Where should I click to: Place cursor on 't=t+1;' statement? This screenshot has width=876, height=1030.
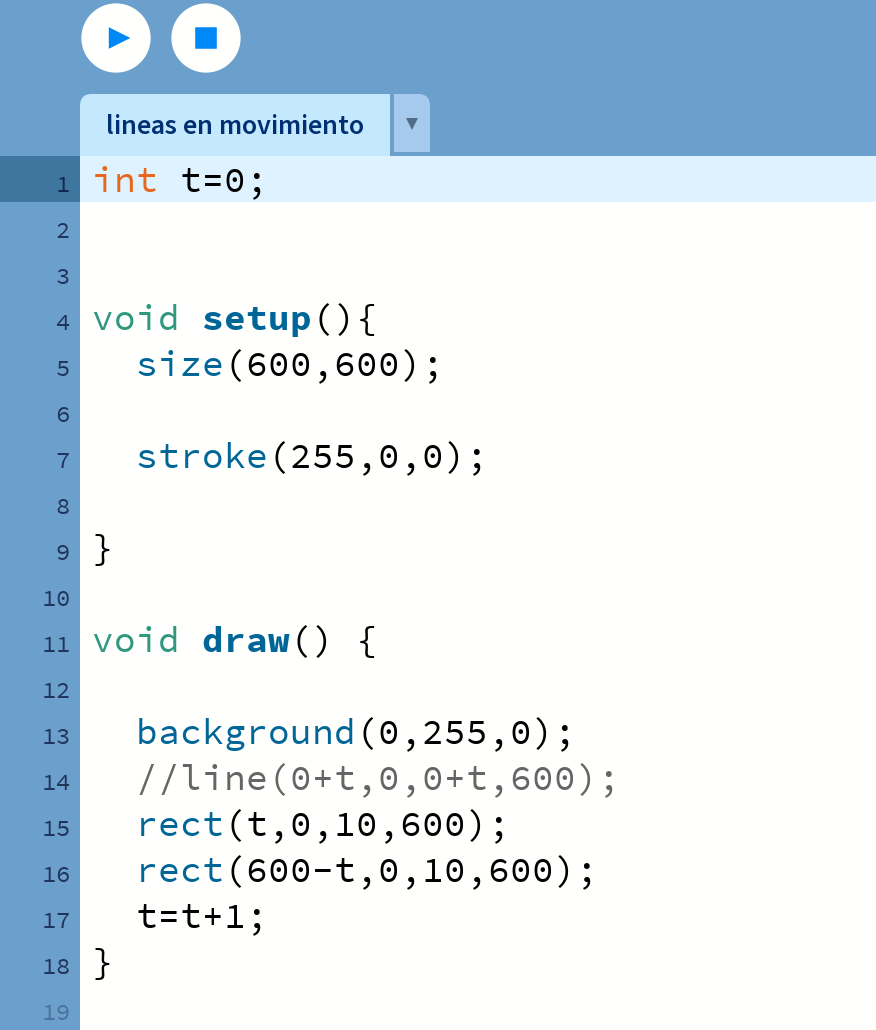coord(201,917)
